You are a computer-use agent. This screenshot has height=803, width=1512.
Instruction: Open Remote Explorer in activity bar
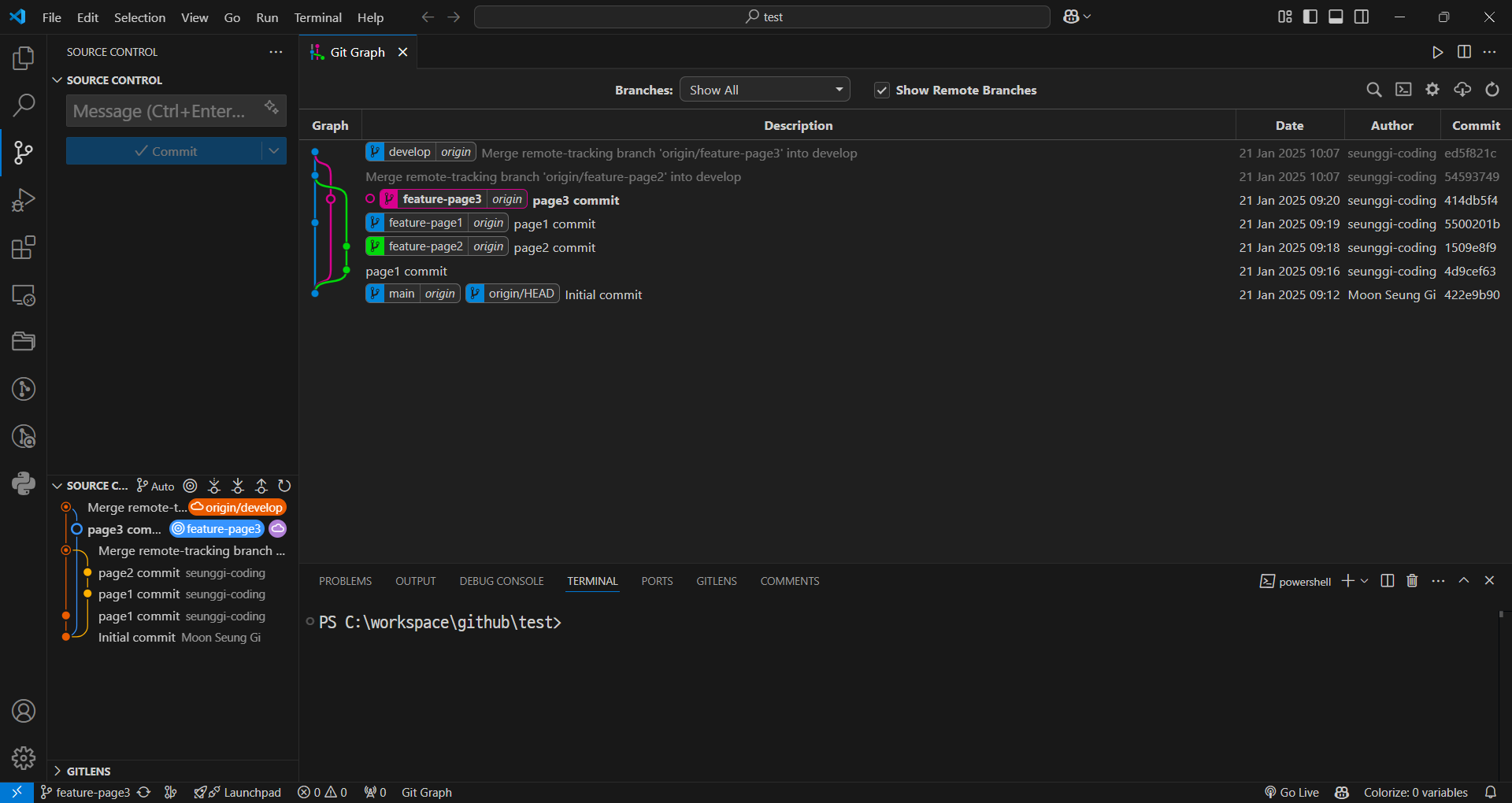point(24,295)
